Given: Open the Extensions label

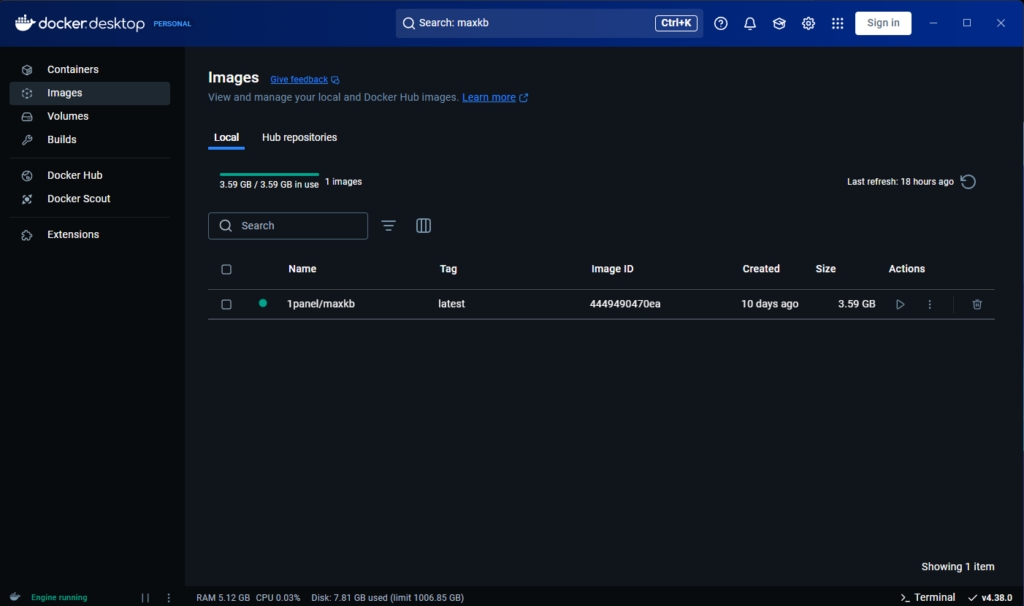Looking at the screenshot, I should coord(73,234).
